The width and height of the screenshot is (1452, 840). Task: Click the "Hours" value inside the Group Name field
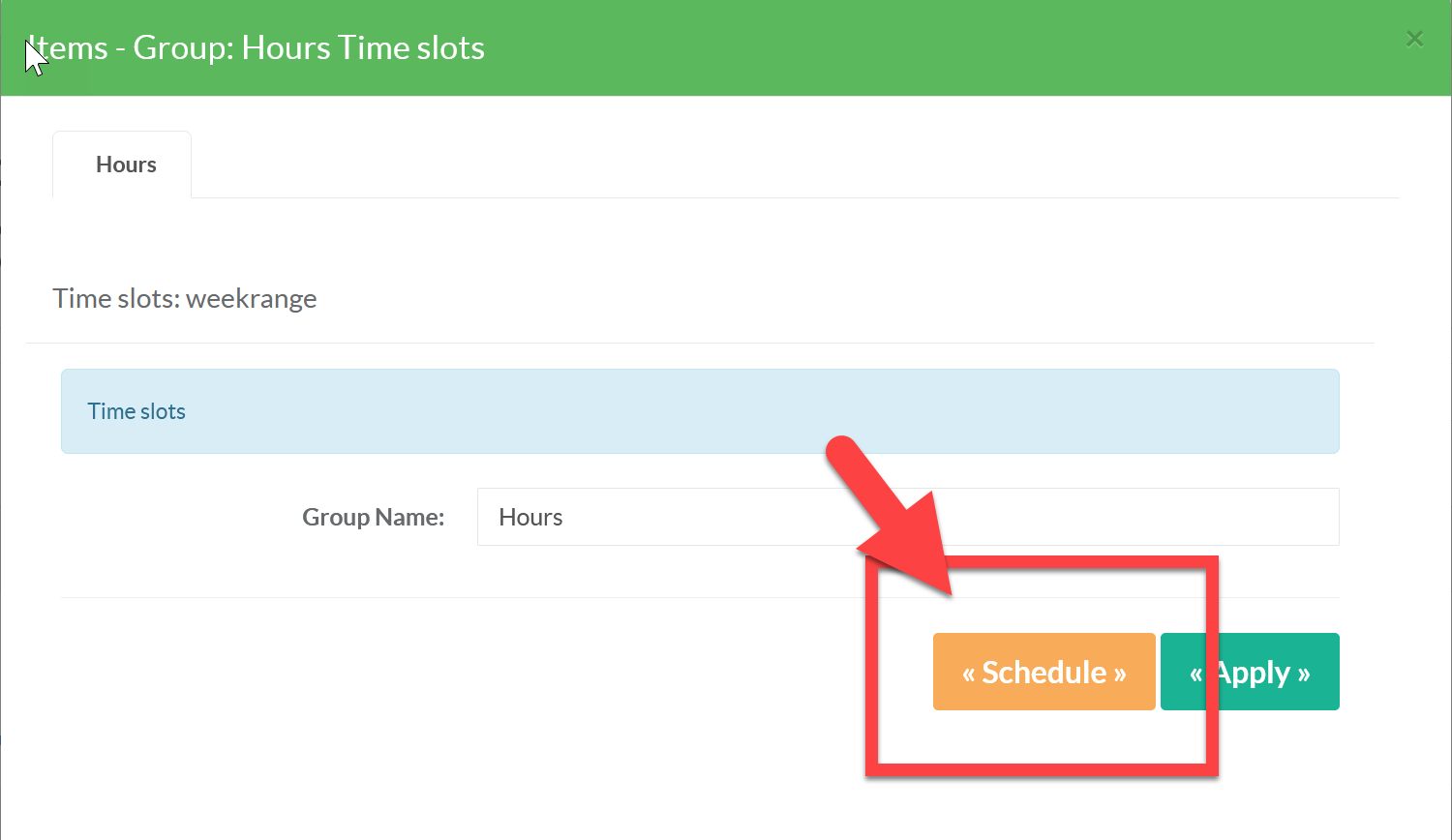pos(530,517)
